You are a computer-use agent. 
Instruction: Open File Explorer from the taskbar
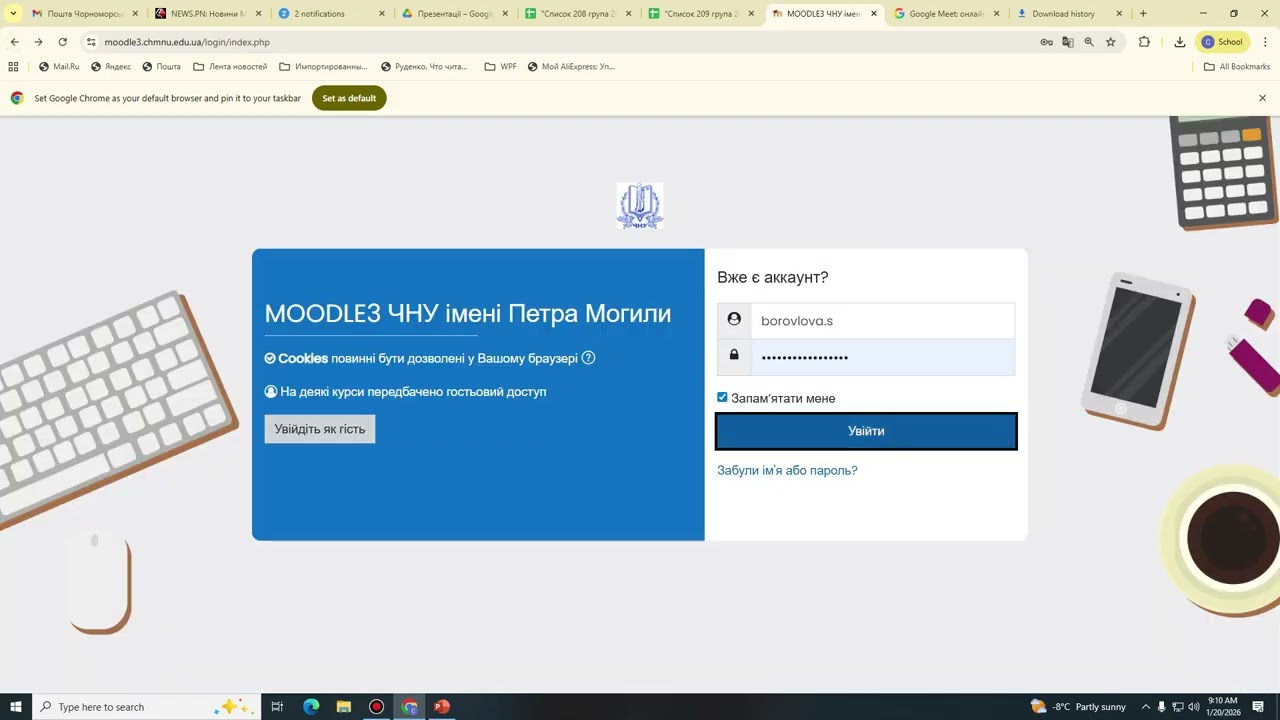343,707
